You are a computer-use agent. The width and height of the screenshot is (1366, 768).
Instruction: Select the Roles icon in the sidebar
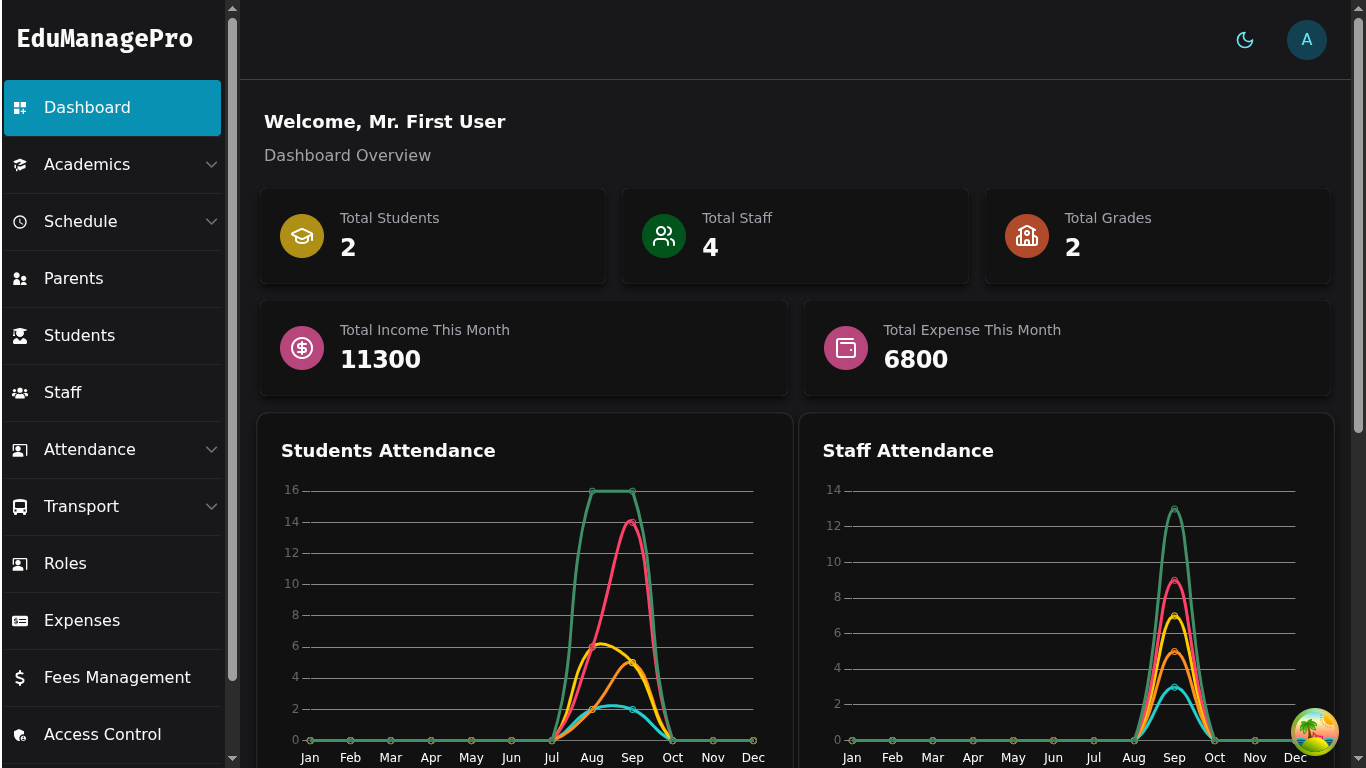(x=20, y=563)
